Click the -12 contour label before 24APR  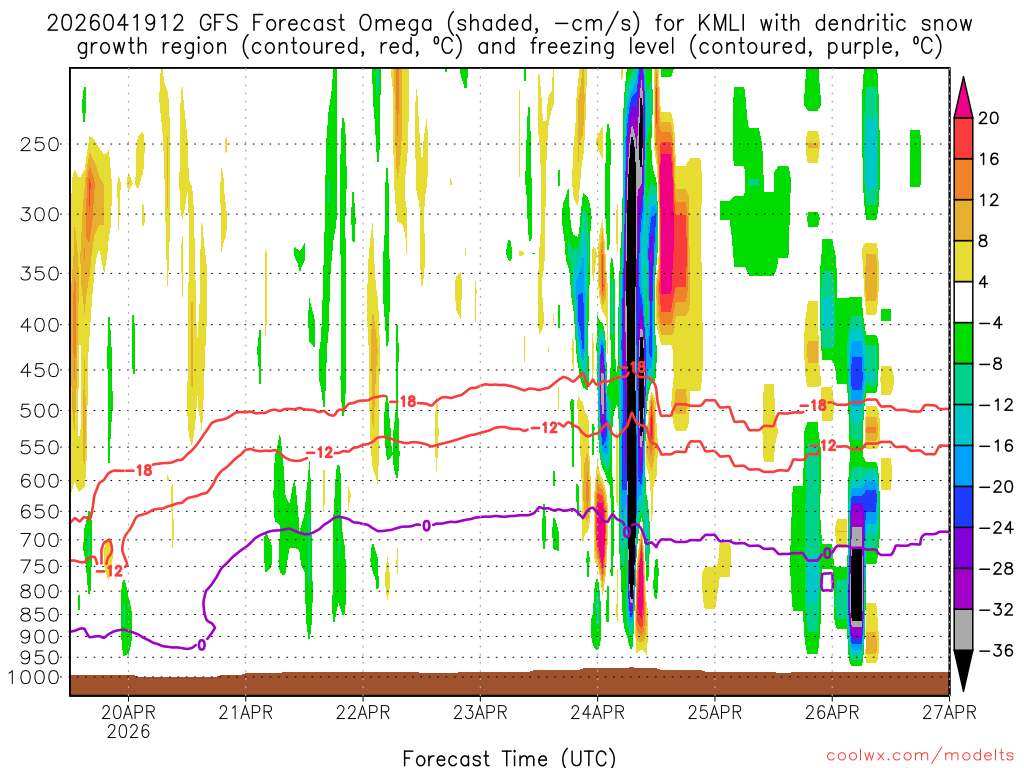click(x=544, y=428)
